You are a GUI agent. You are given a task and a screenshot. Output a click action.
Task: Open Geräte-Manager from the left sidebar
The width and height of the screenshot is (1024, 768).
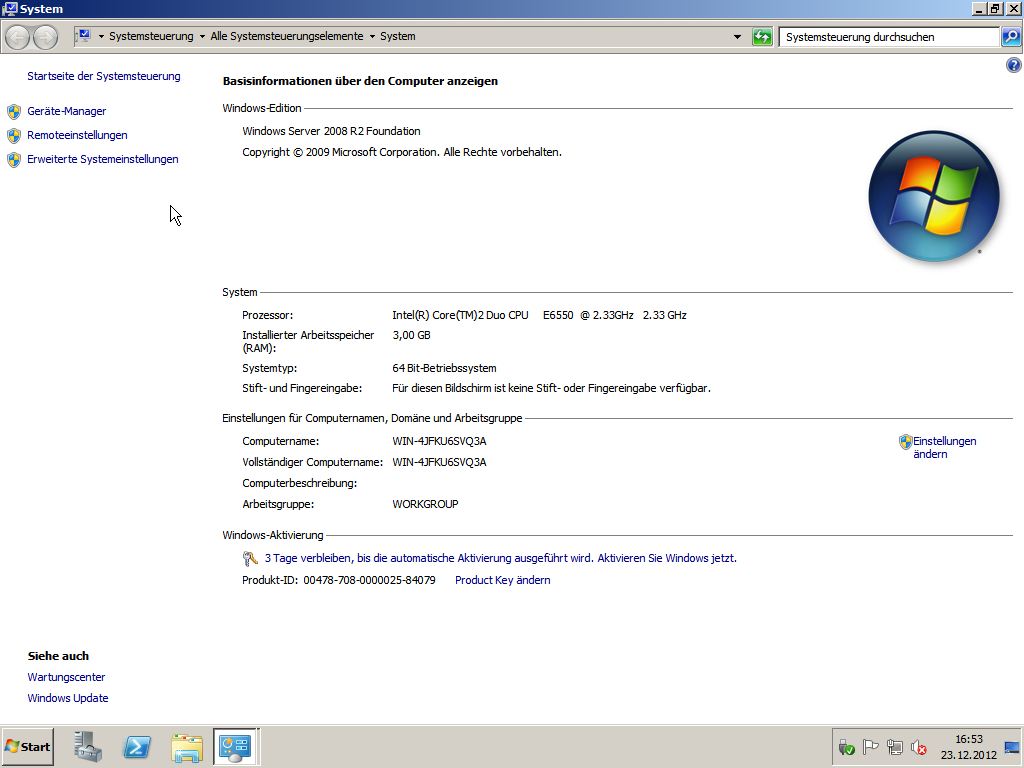point(66,111)
